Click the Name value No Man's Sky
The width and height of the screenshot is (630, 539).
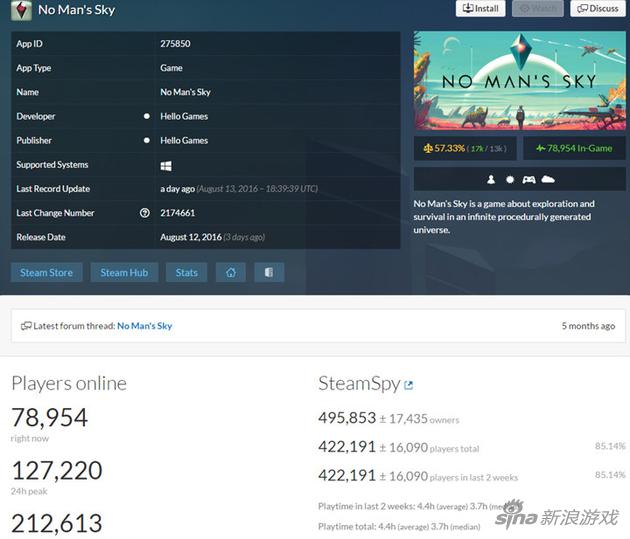coord(185,92)
